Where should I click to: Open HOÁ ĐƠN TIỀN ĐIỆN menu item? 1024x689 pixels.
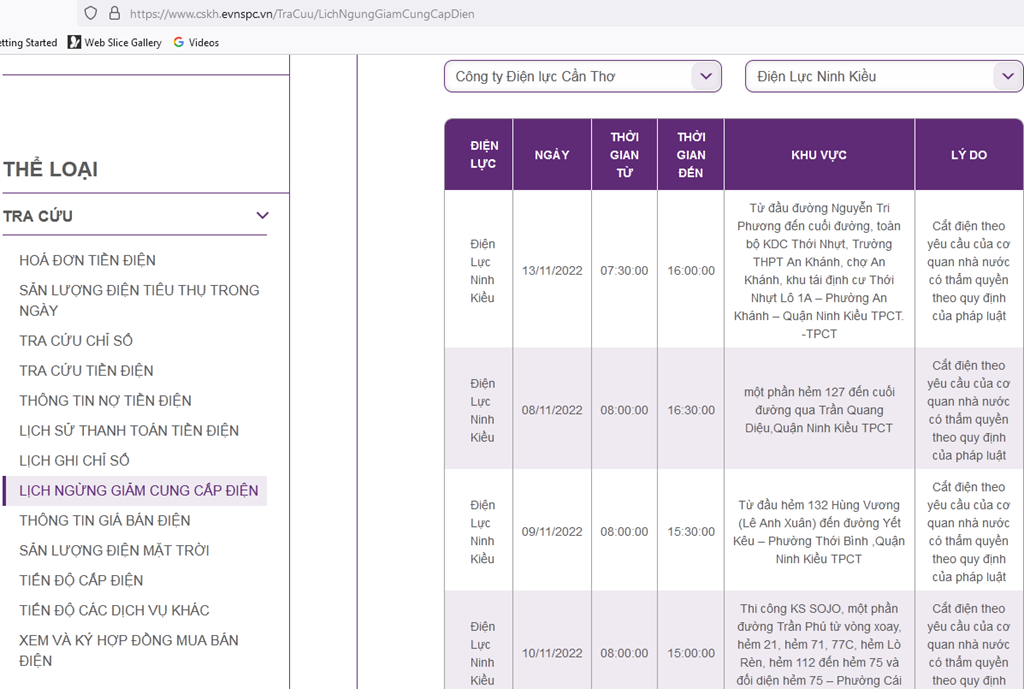(x=87, y=260)
